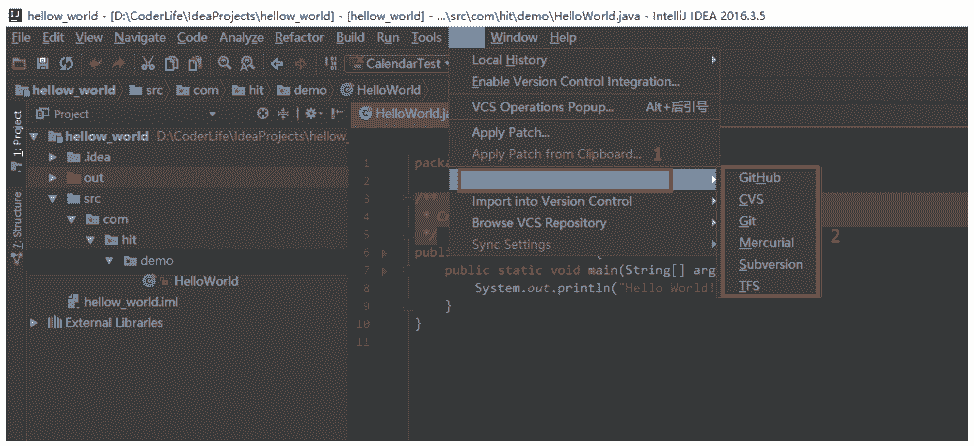Choose GitHub in the submenu
The image size is (974, 446).
(759, 177)
